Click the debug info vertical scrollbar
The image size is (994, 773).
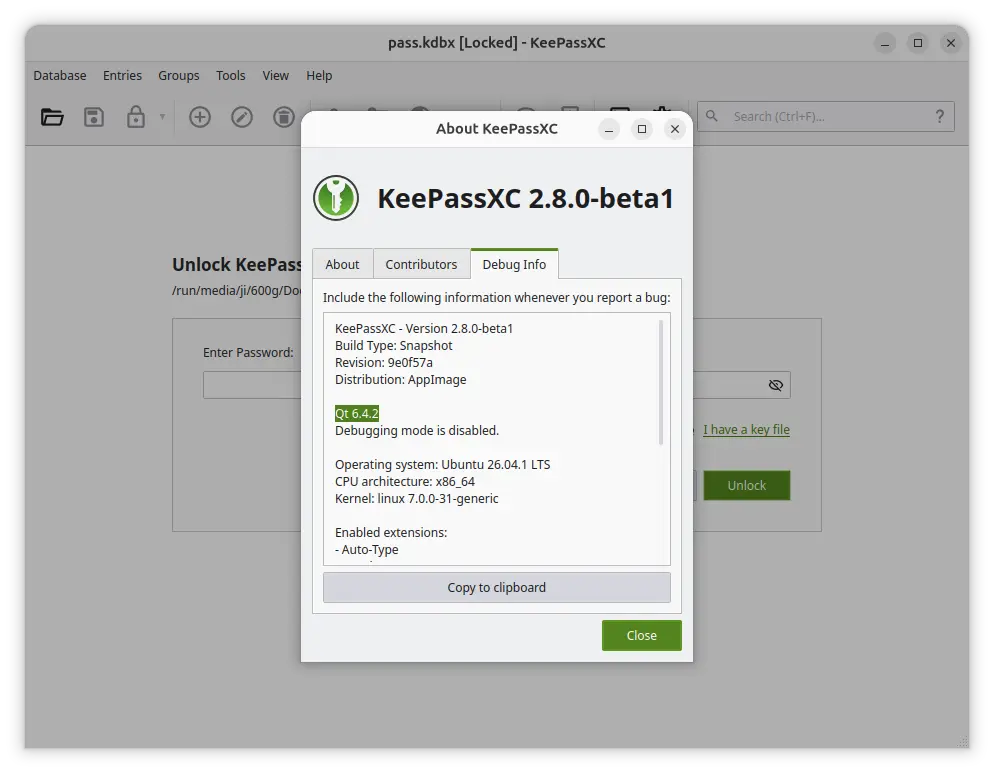click(x=661, y=382)
